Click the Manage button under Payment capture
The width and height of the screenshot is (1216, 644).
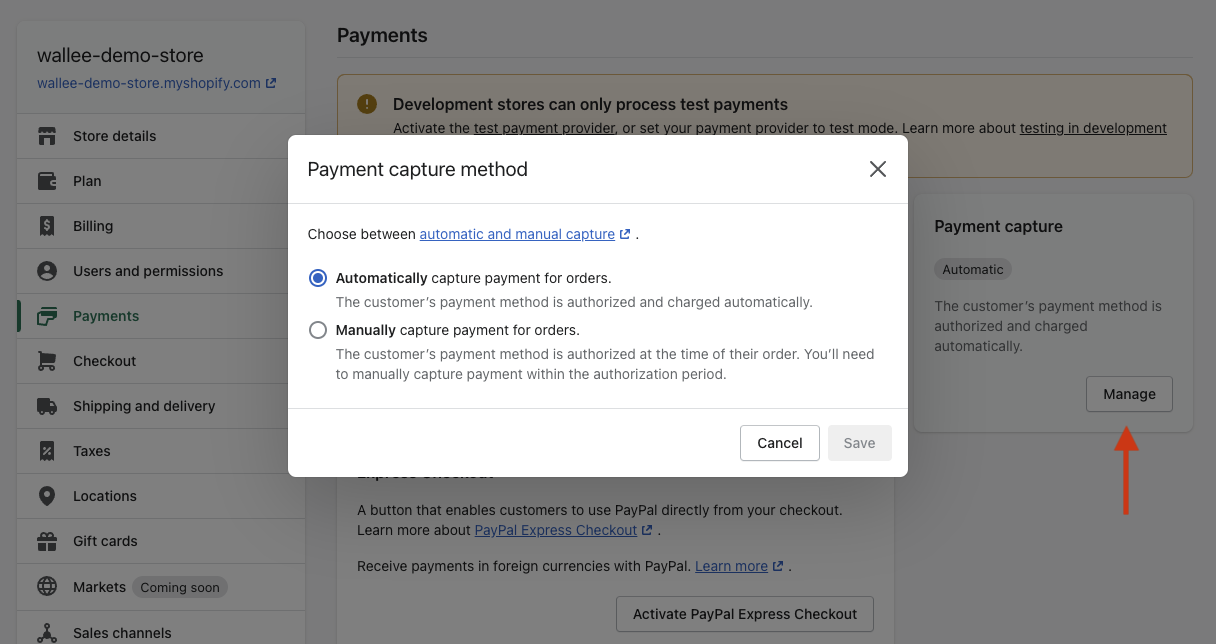click(x=1129, y=393)
